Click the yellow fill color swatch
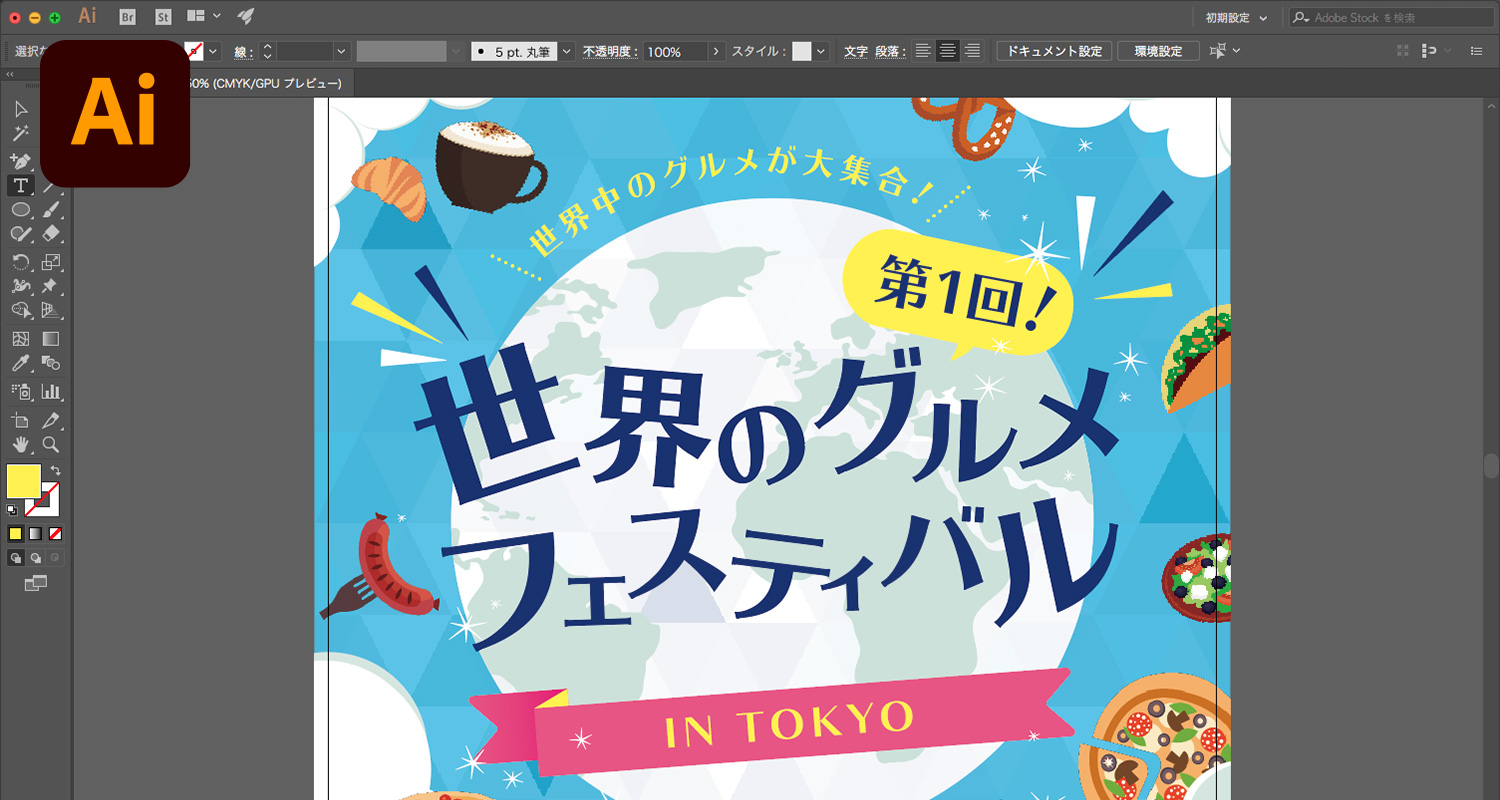The image size is (1500, 800). click(x=24, y=481)
